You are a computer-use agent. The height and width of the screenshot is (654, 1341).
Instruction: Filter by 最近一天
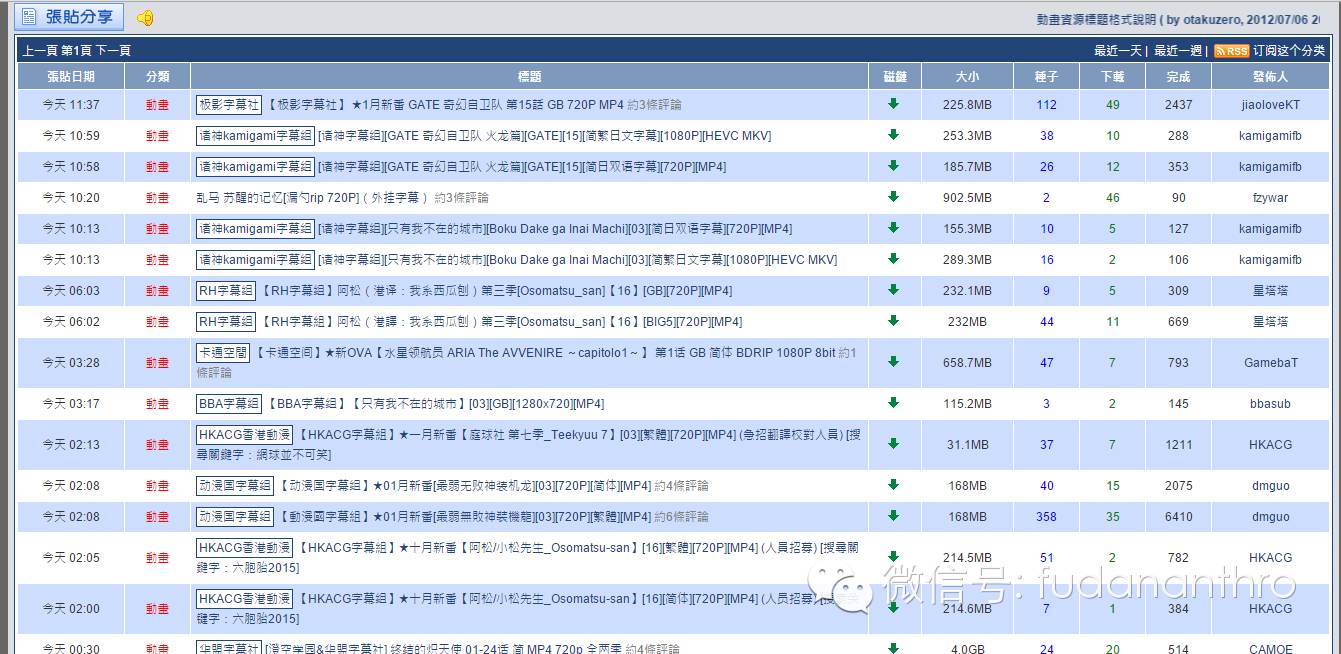point(1118,50)
